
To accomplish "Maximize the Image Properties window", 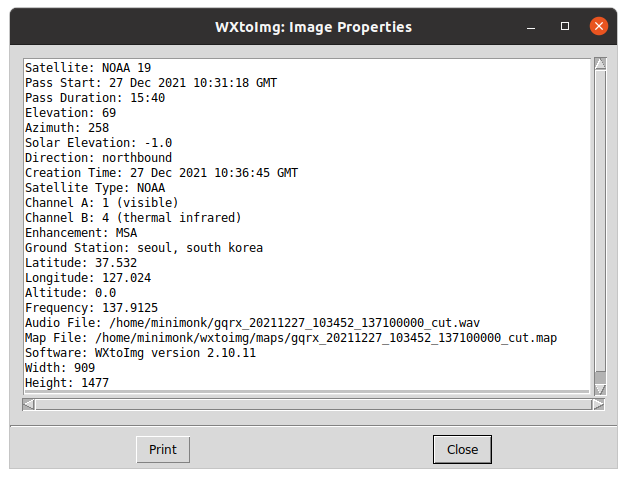I will click(x=565, y=26).
